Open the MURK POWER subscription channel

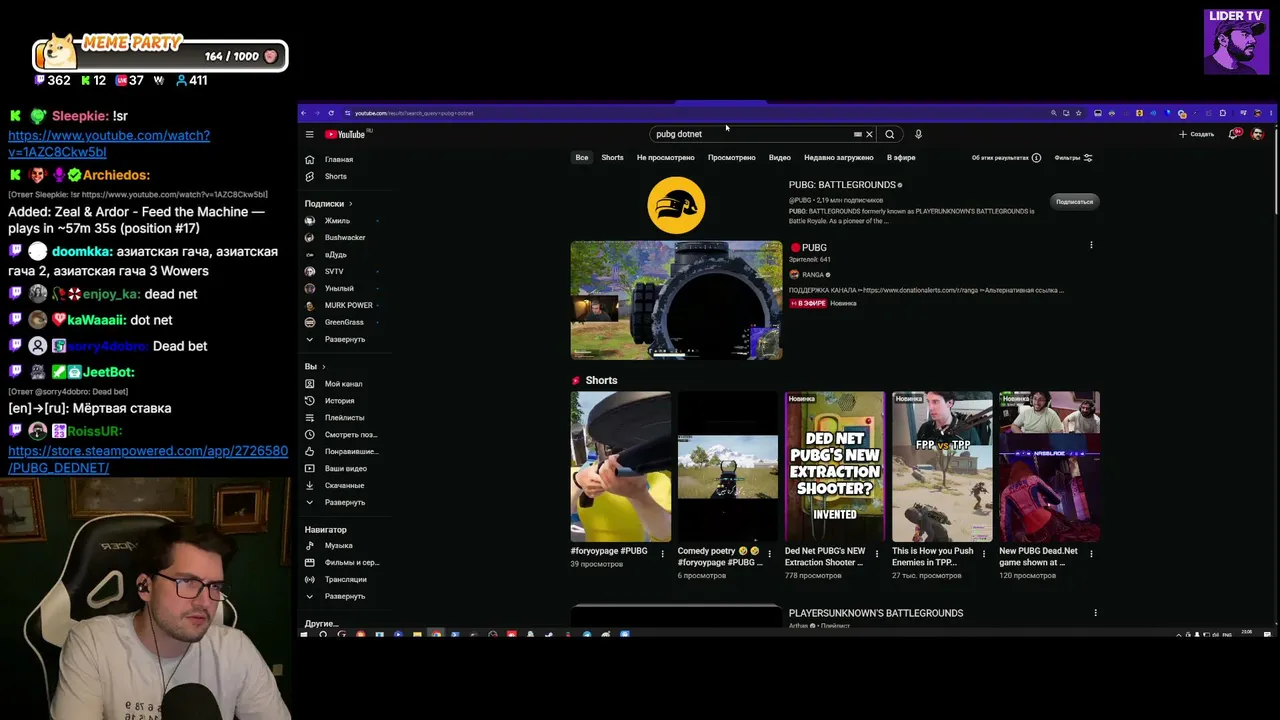tap(349, 306)
